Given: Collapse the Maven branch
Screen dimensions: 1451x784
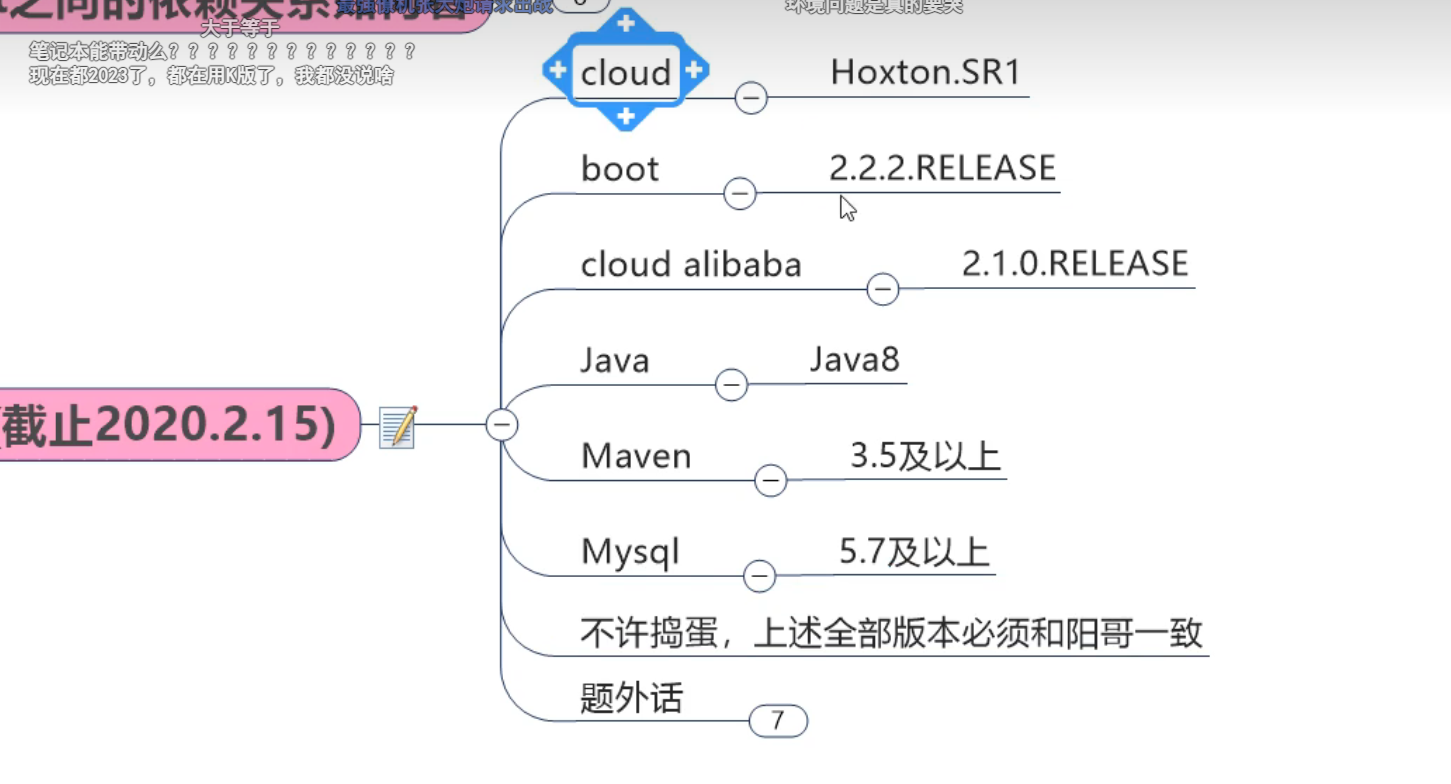Looking at the screenshot, I should (770, 481).
